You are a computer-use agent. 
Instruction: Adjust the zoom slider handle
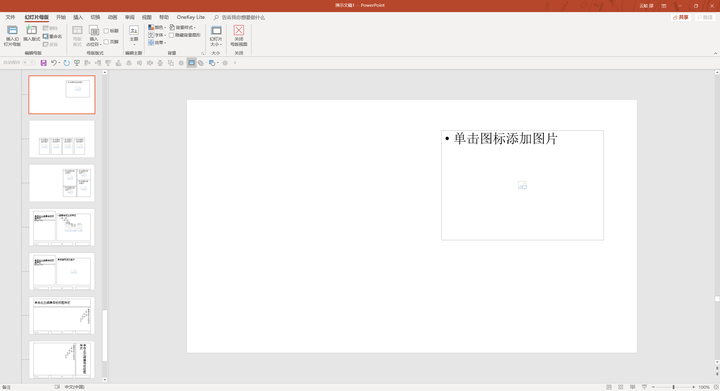674,387
